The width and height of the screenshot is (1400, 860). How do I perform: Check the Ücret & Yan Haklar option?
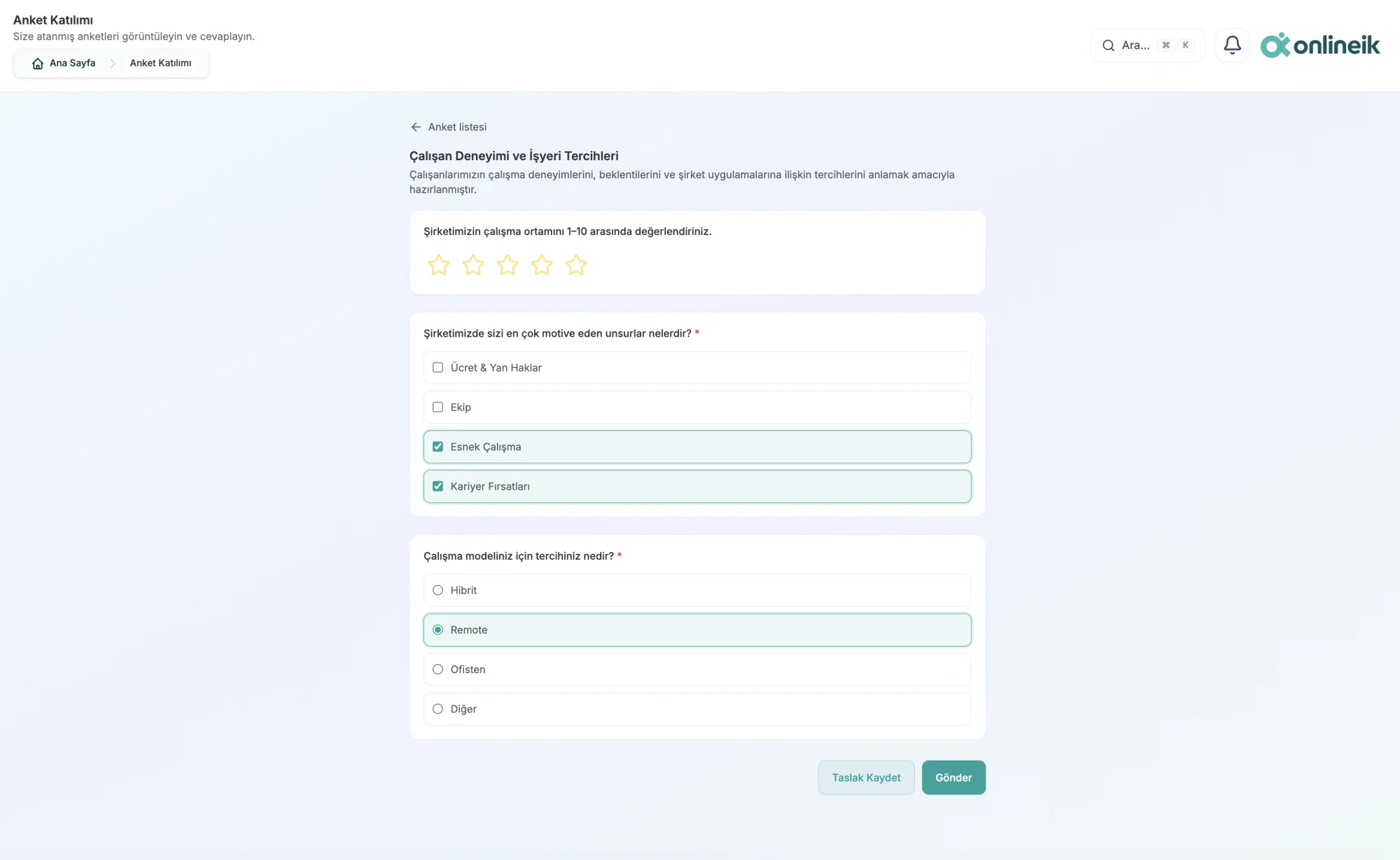[697, 367]
